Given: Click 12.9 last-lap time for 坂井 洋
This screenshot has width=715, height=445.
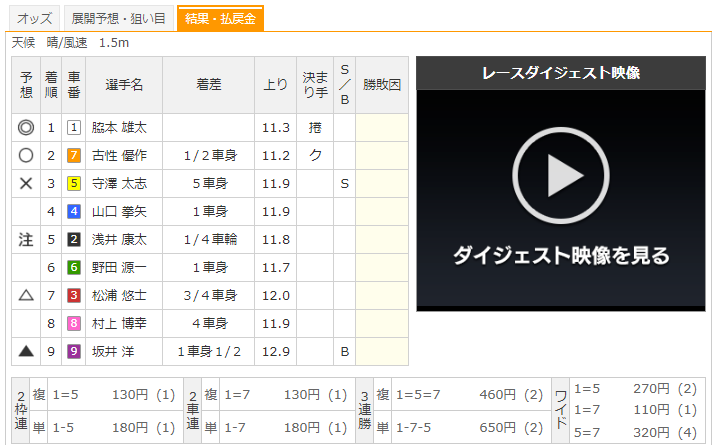Looking at the screenshot, I should [x=276, y=352].
